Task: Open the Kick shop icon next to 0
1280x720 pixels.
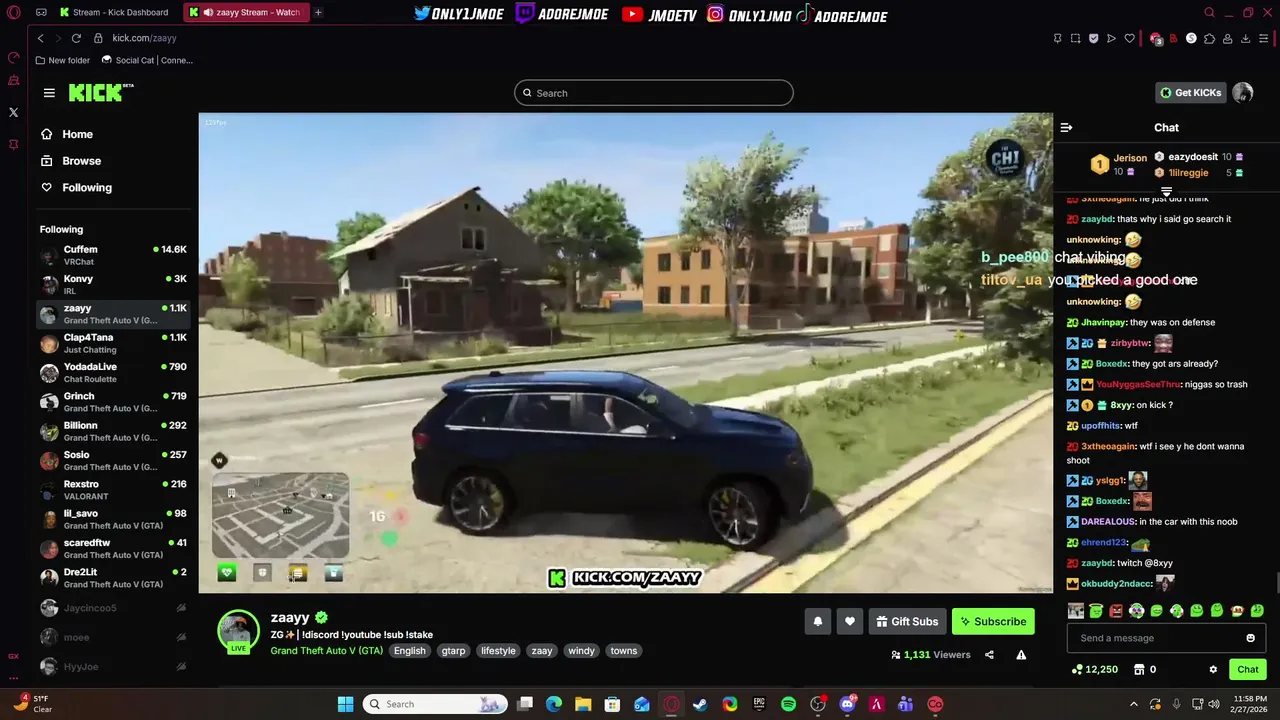Action: pos(1138,669)
